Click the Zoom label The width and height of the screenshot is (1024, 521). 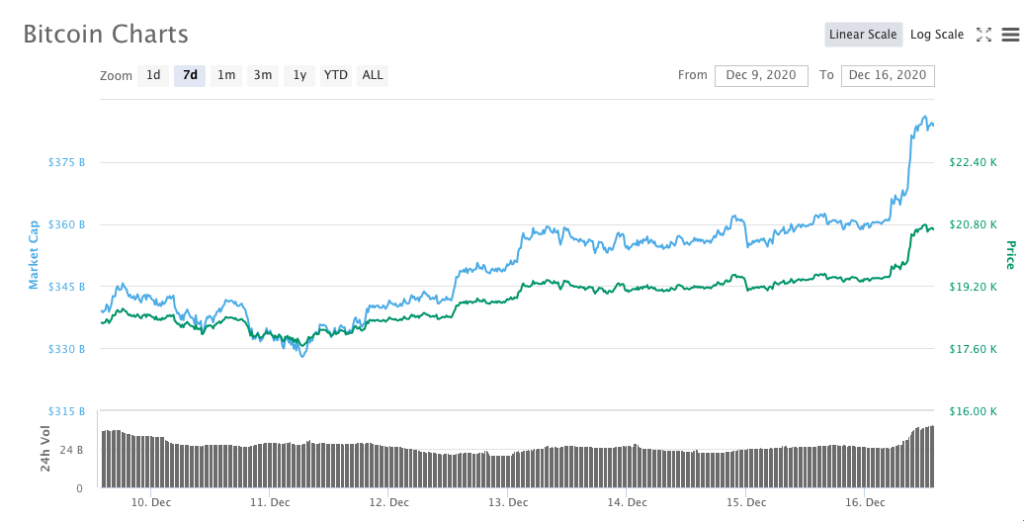point(116,76)
